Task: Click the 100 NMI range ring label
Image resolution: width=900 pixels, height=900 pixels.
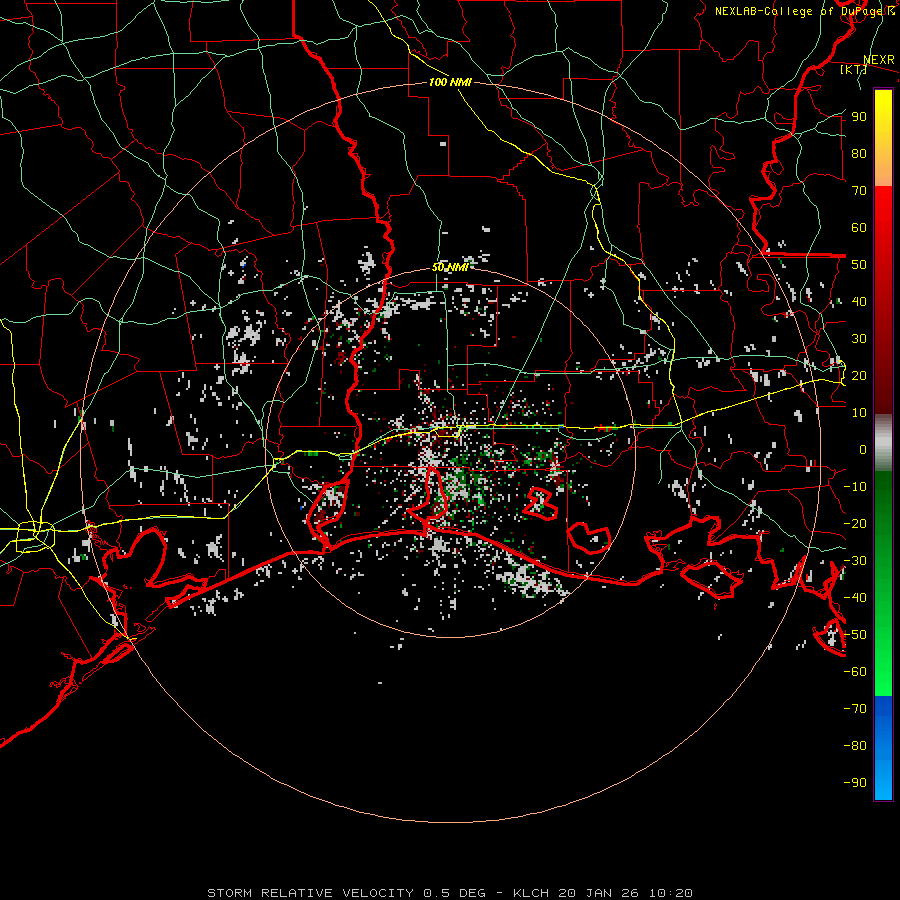Action: 450,82
